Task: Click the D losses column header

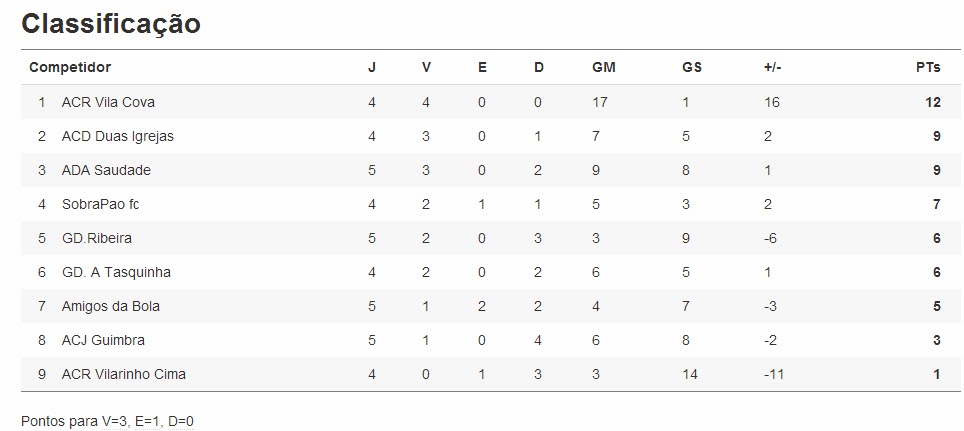Action: [538, 67]
